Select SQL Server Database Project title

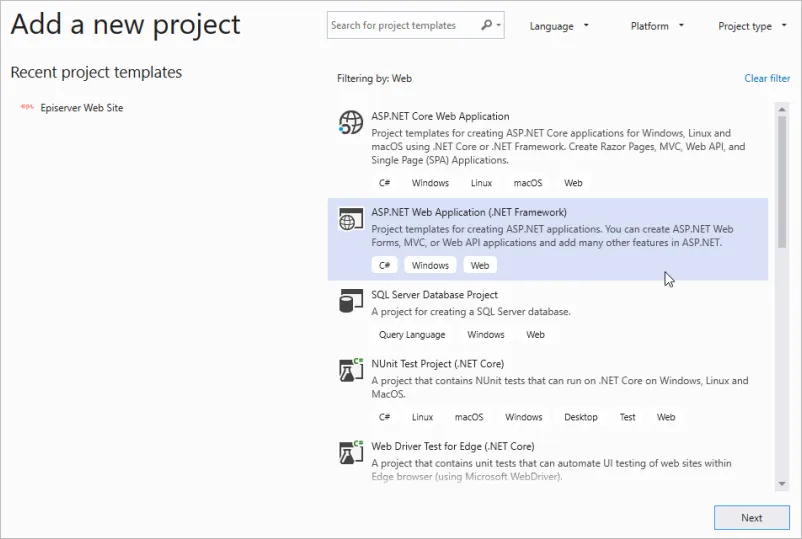[434, 295]
